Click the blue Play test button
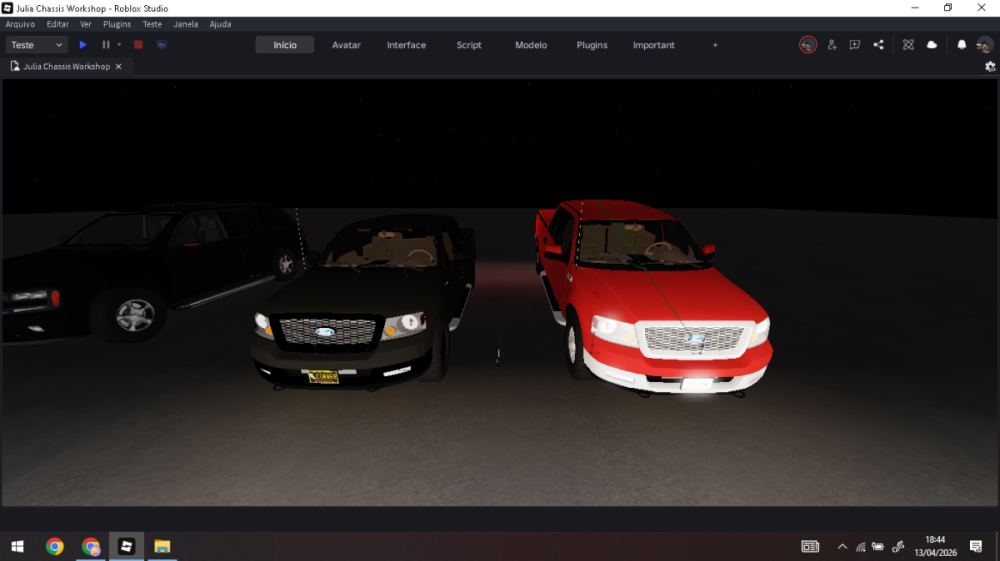 pos(83,45)
